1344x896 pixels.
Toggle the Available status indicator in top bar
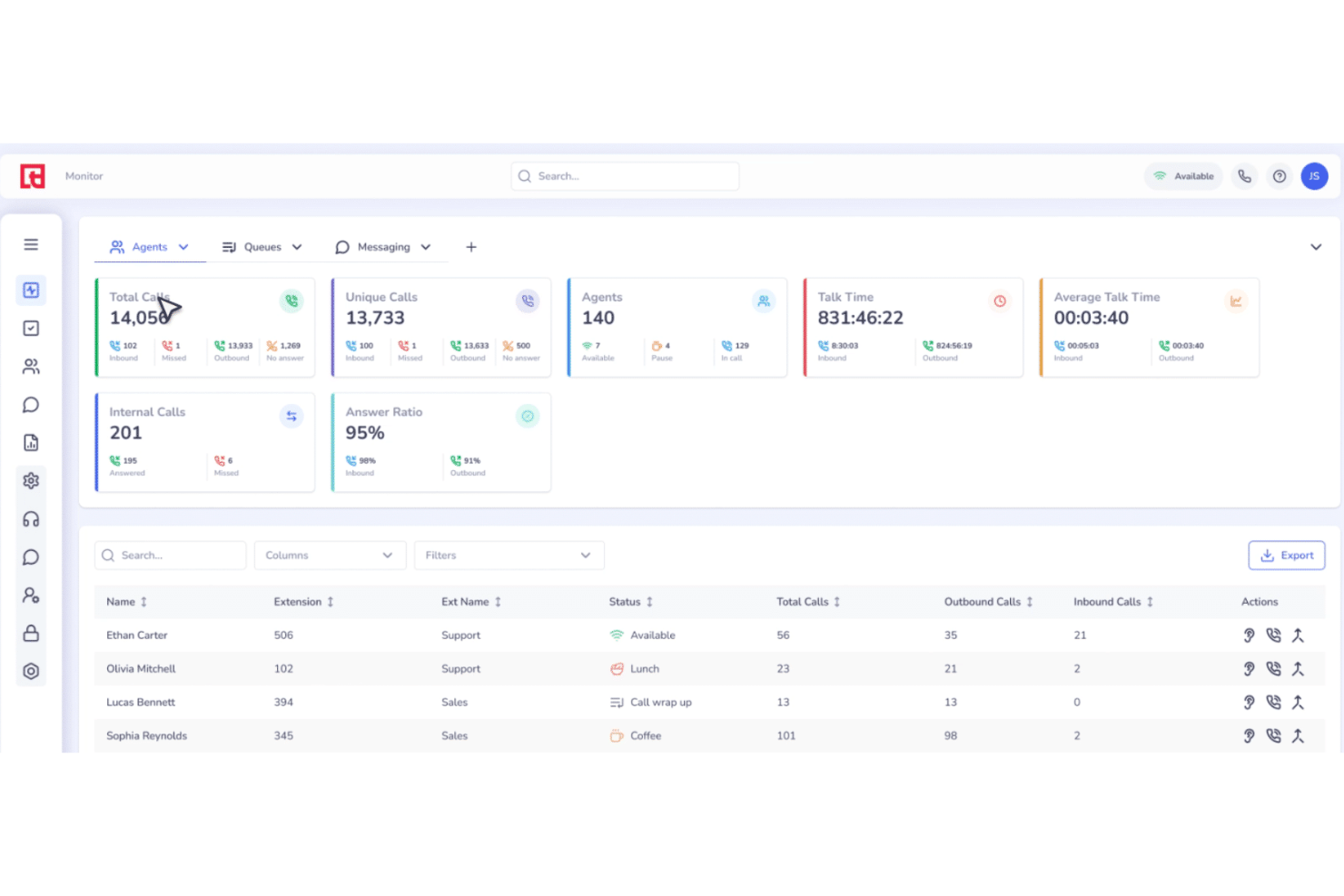click(1183, 176)
